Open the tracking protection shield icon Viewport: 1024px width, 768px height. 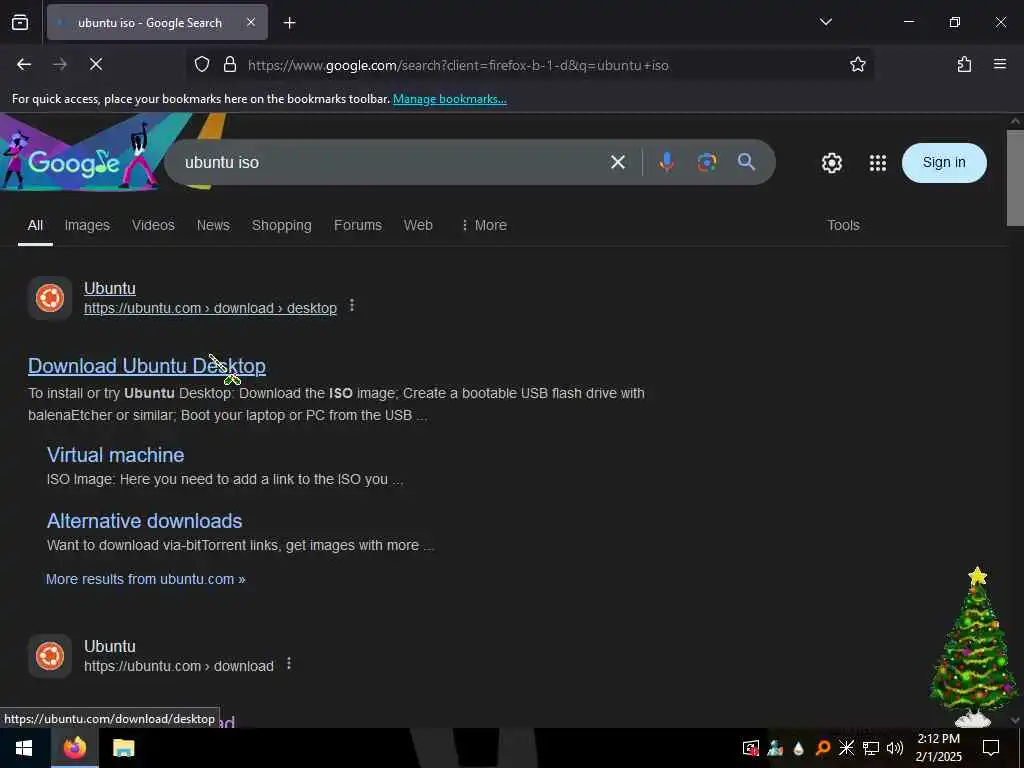pos(202,65)
